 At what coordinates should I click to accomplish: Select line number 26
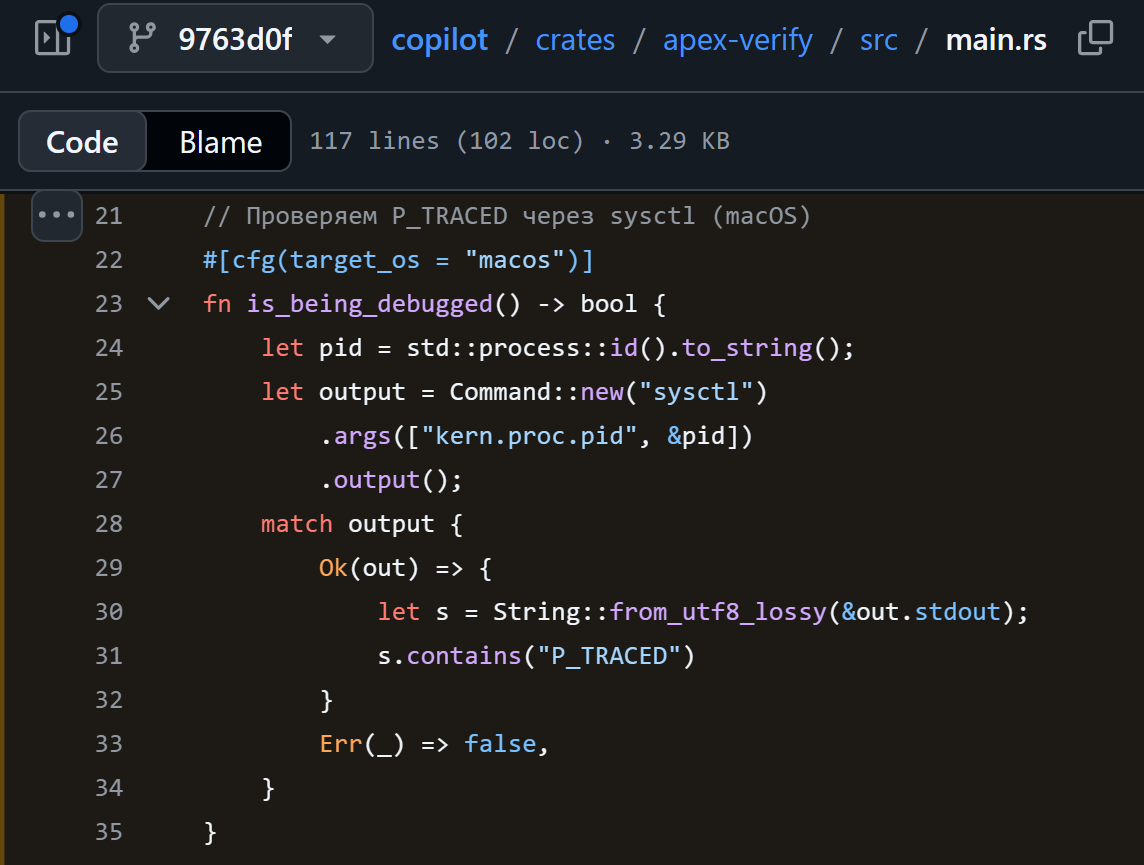(x=109, y=435)
